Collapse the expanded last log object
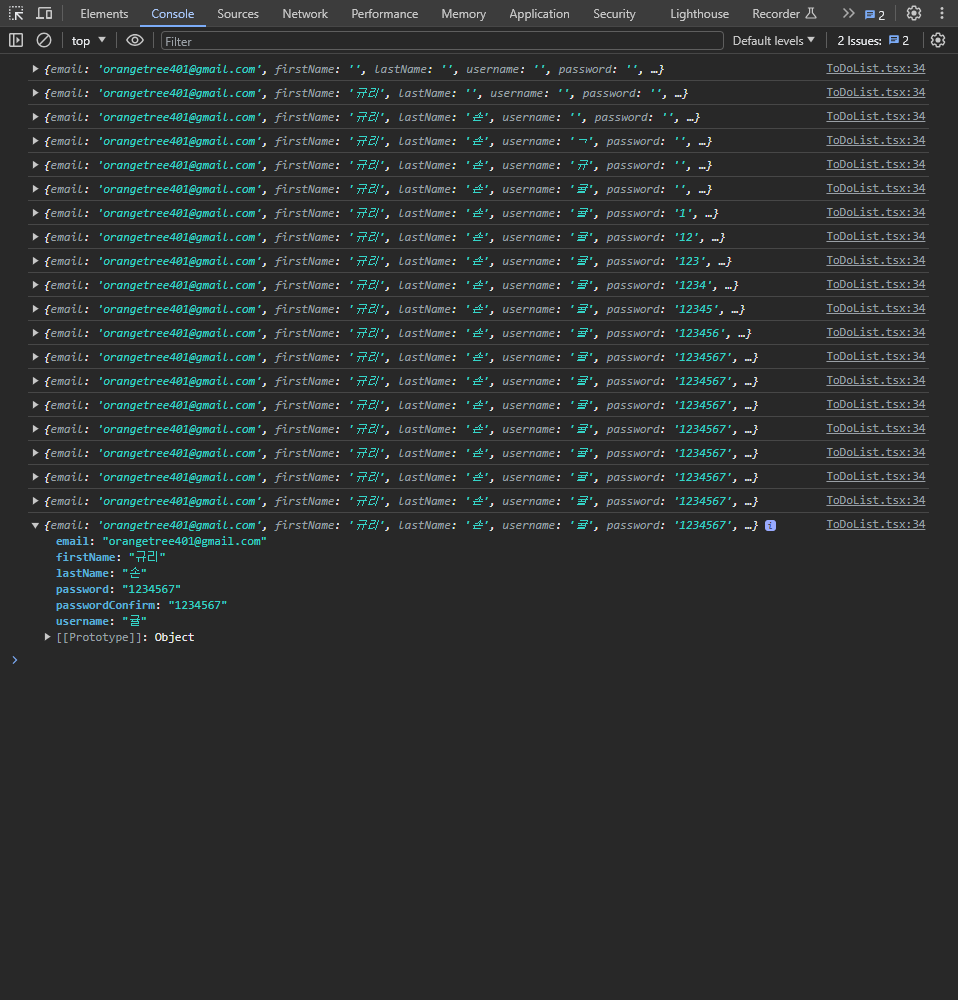Image resolution: width=958 pixels, height=1000 pixels. (x=36, y=526)
